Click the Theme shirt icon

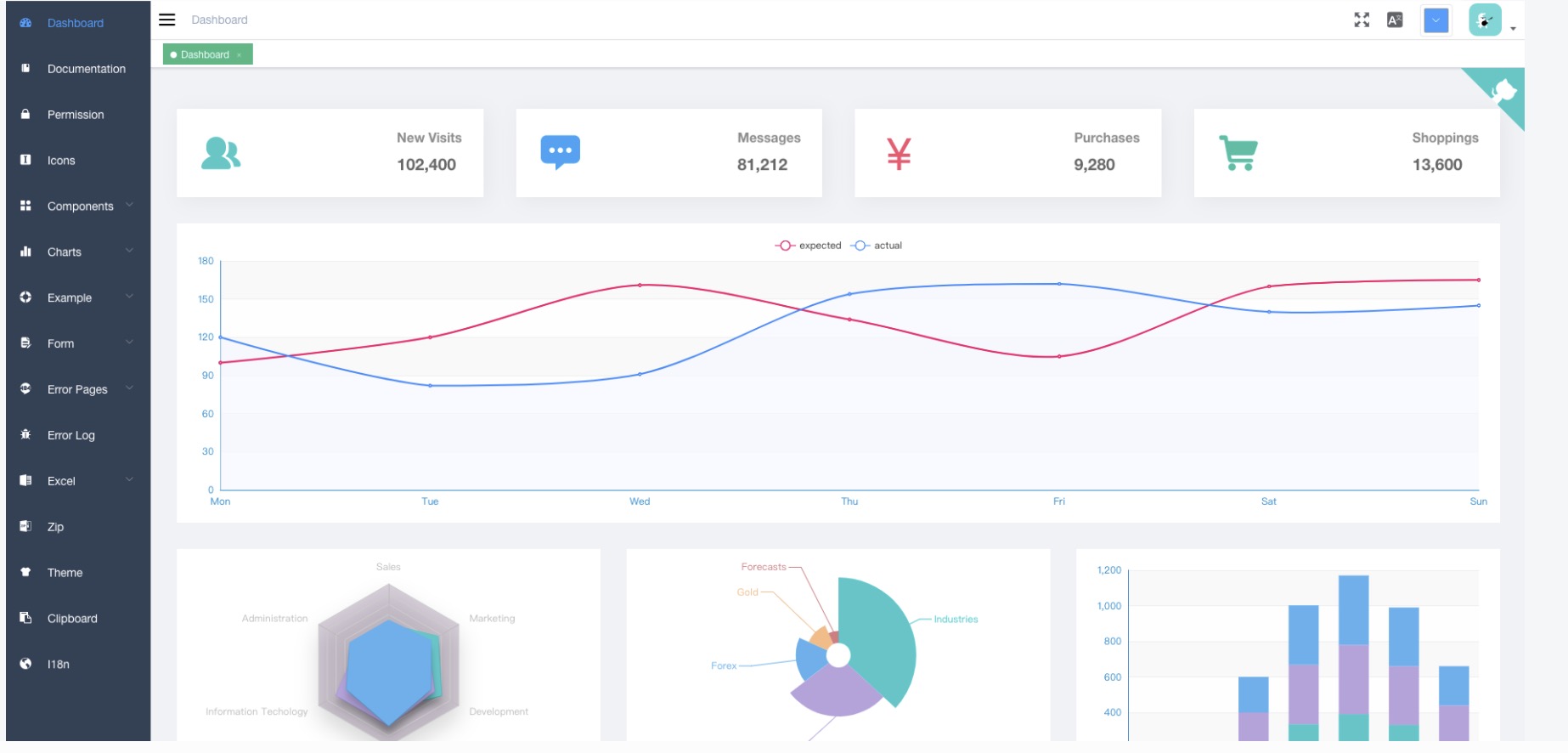25,572
